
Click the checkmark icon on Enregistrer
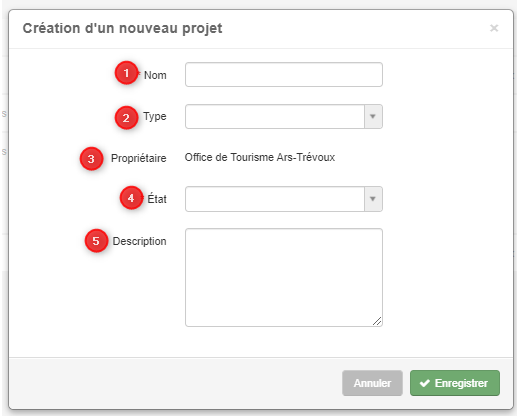click(x=425, y=383)
